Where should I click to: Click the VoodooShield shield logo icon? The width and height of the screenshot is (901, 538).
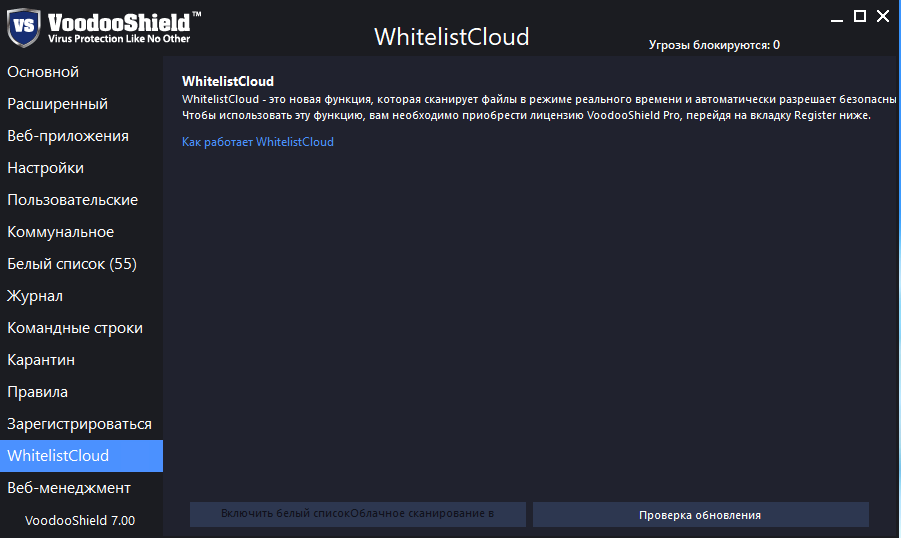pos(24,26)
